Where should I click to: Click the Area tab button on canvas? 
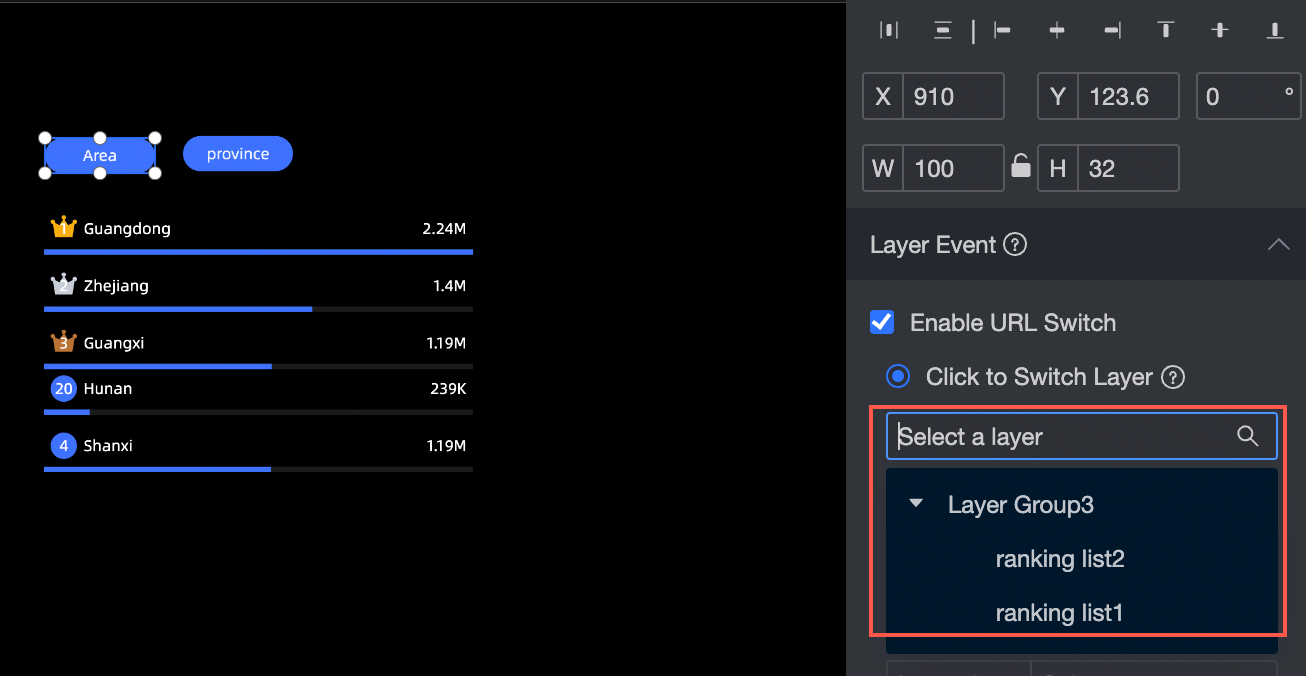tap(100, 155)
